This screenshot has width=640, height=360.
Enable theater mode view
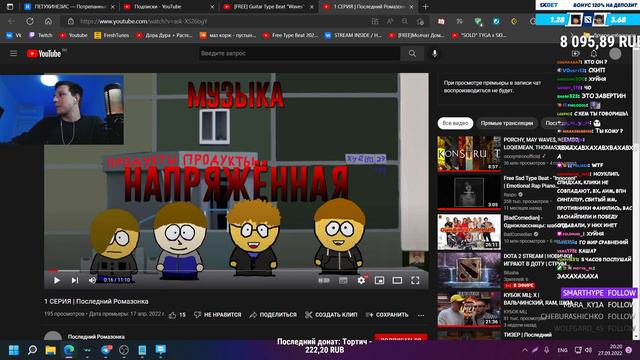tap(397, 280)
